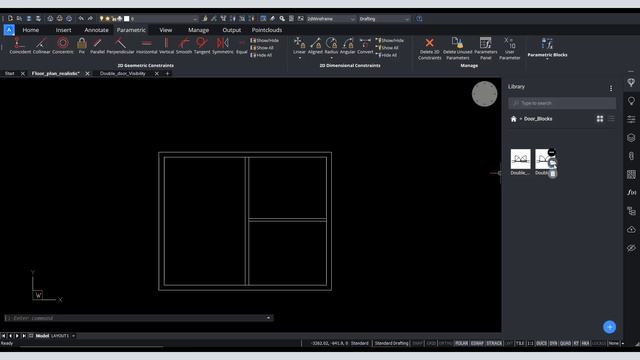Open the Settings sliders side panel icon
Viewport: 640px width, 360px height.
click(x=631, y=119)
